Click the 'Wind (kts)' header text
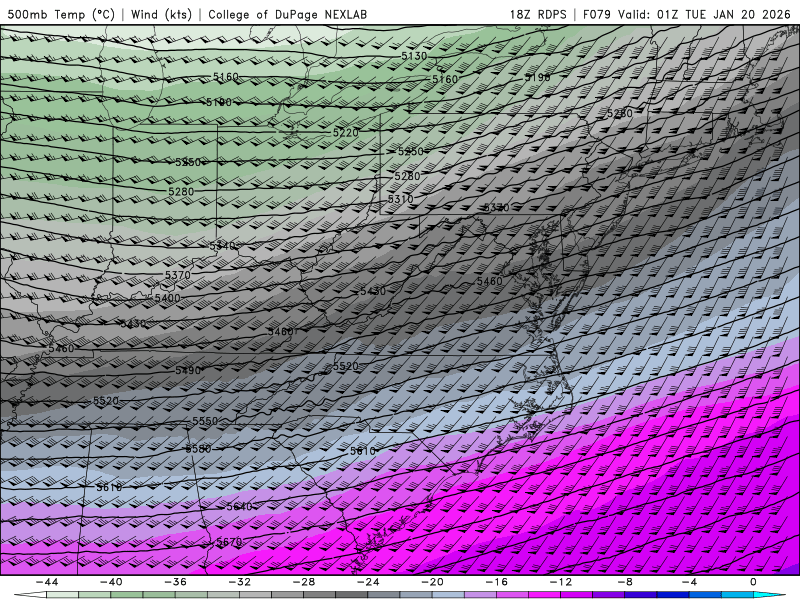800x600 pixels. coord(161,14)
